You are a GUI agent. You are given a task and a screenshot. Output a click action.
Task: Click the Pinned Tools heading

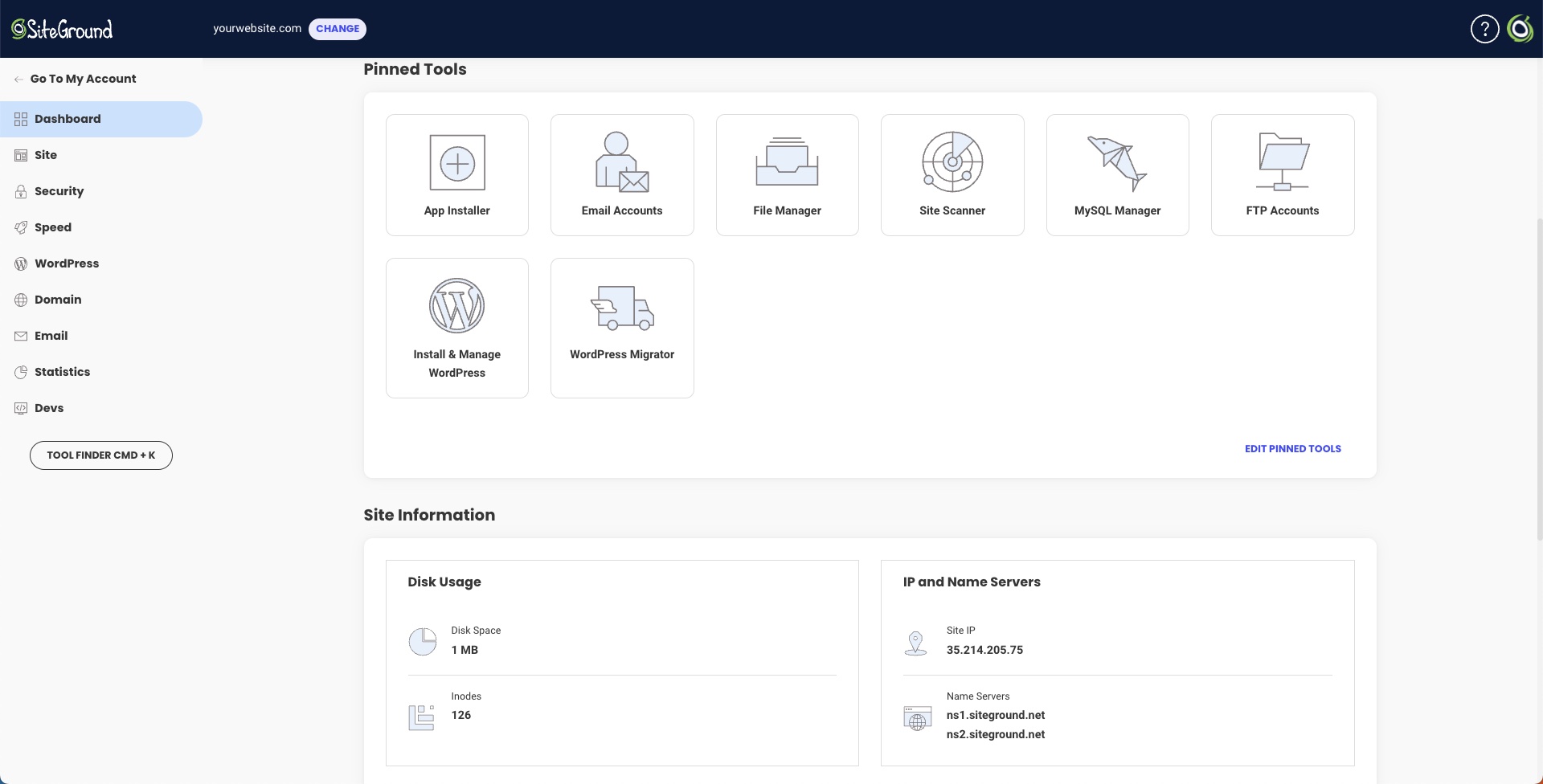tap(415, 69)
